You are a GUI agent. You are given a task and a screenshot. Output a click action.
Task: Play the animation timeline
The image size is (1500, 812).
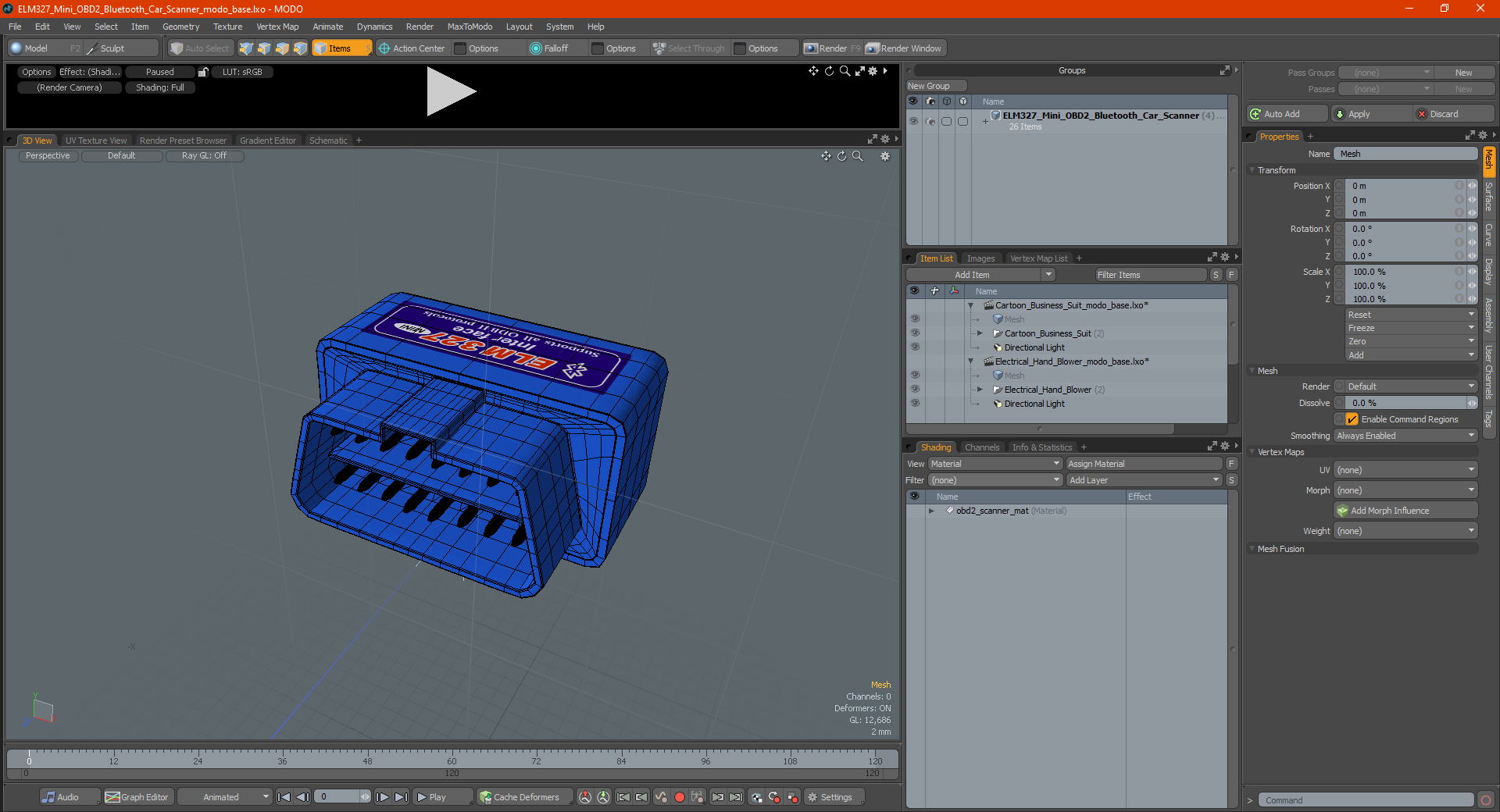[442, 797]
